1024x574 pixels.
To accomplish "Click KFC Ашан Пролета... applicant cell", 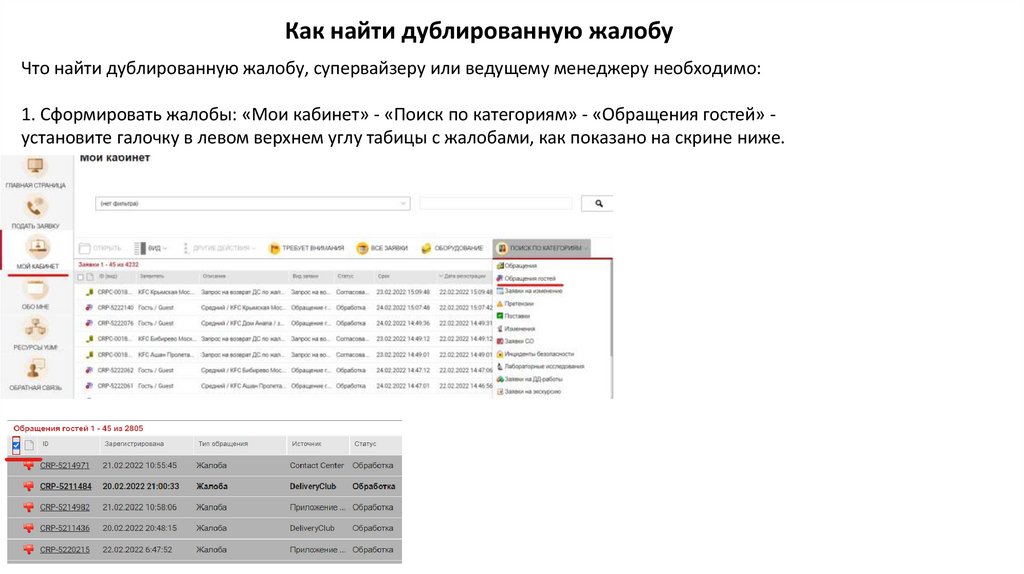I will coord(165,355).
